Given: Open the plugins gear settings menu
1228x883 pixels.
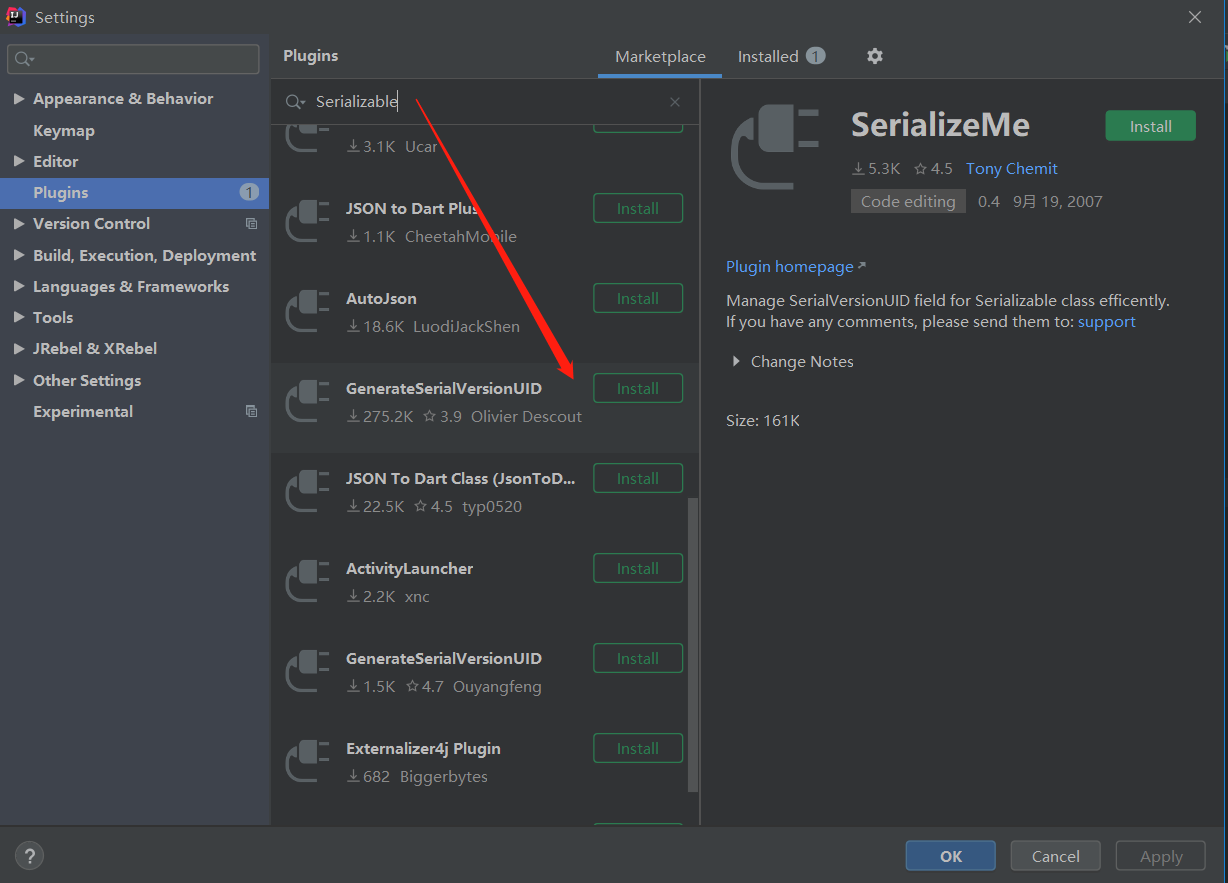Looking at the screenshot, I should (875, 56).
